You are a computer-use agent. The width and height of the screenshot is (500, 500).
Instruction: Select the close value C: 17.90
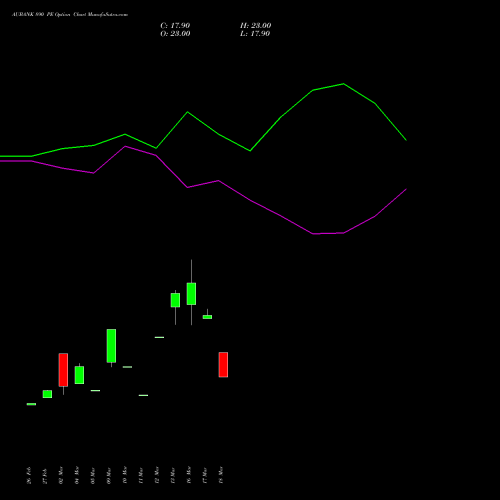[x=175, y=26]
